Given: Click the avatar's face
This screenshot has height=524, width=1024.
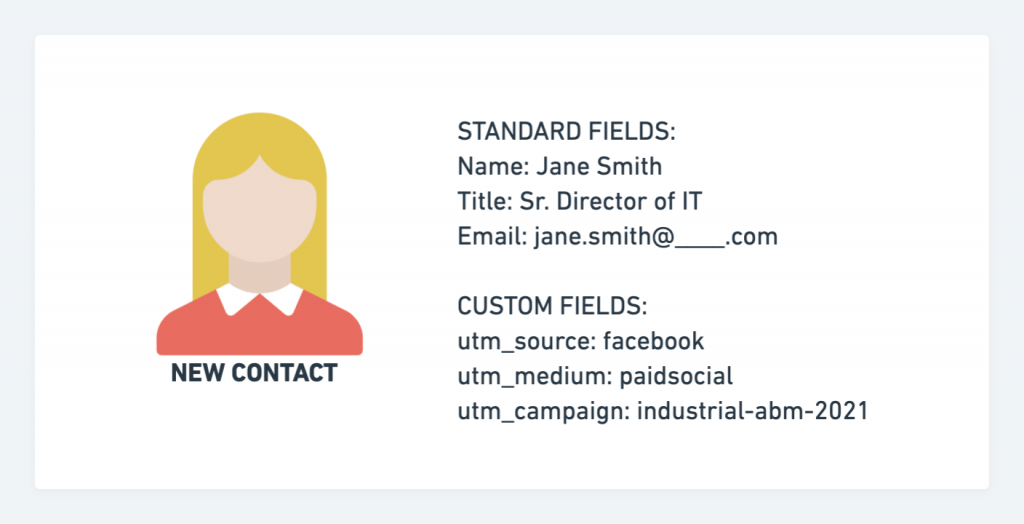Looking at the screenshot, I should 259,212.
